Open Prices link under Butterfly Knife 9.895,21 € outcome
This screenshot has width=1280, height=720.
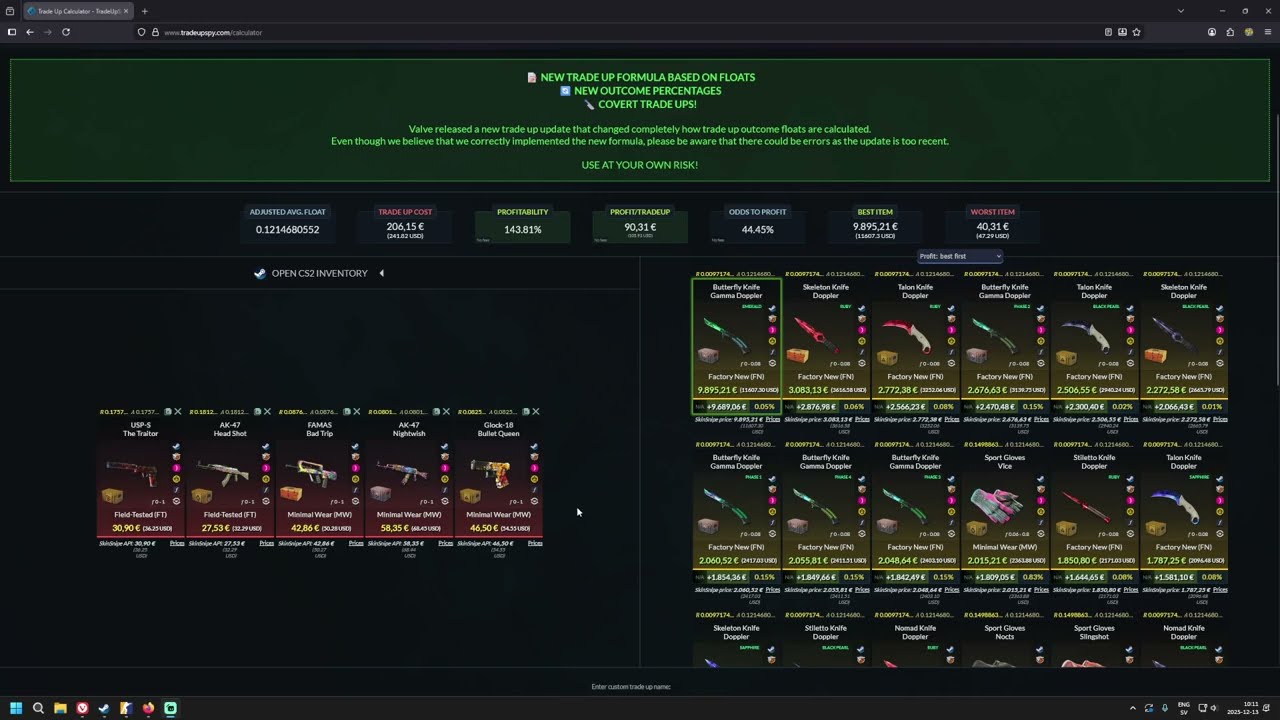[773, 419]
